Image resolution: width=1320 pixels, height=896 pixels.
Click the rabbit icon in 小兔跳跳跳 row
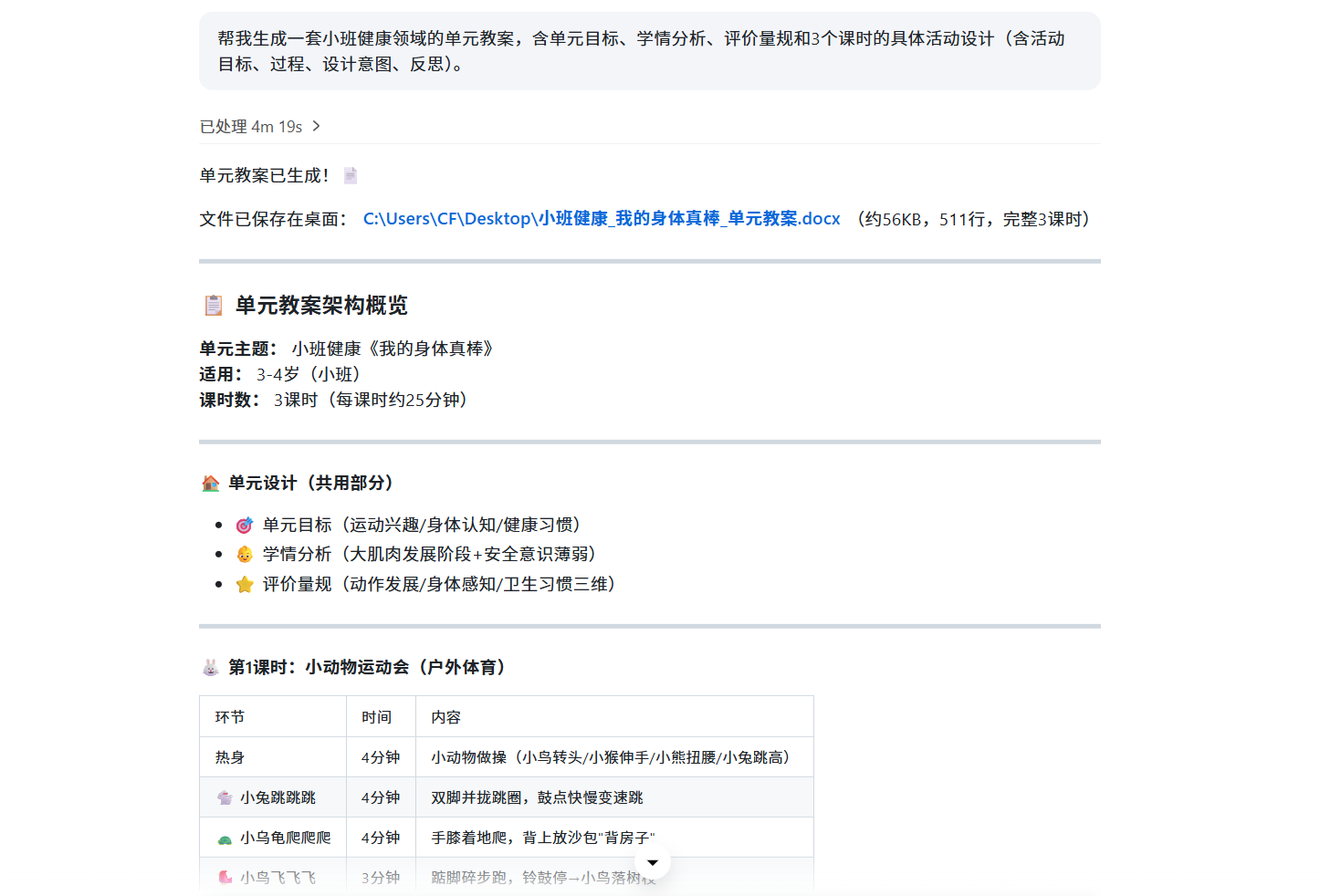[x=225, y=797]
